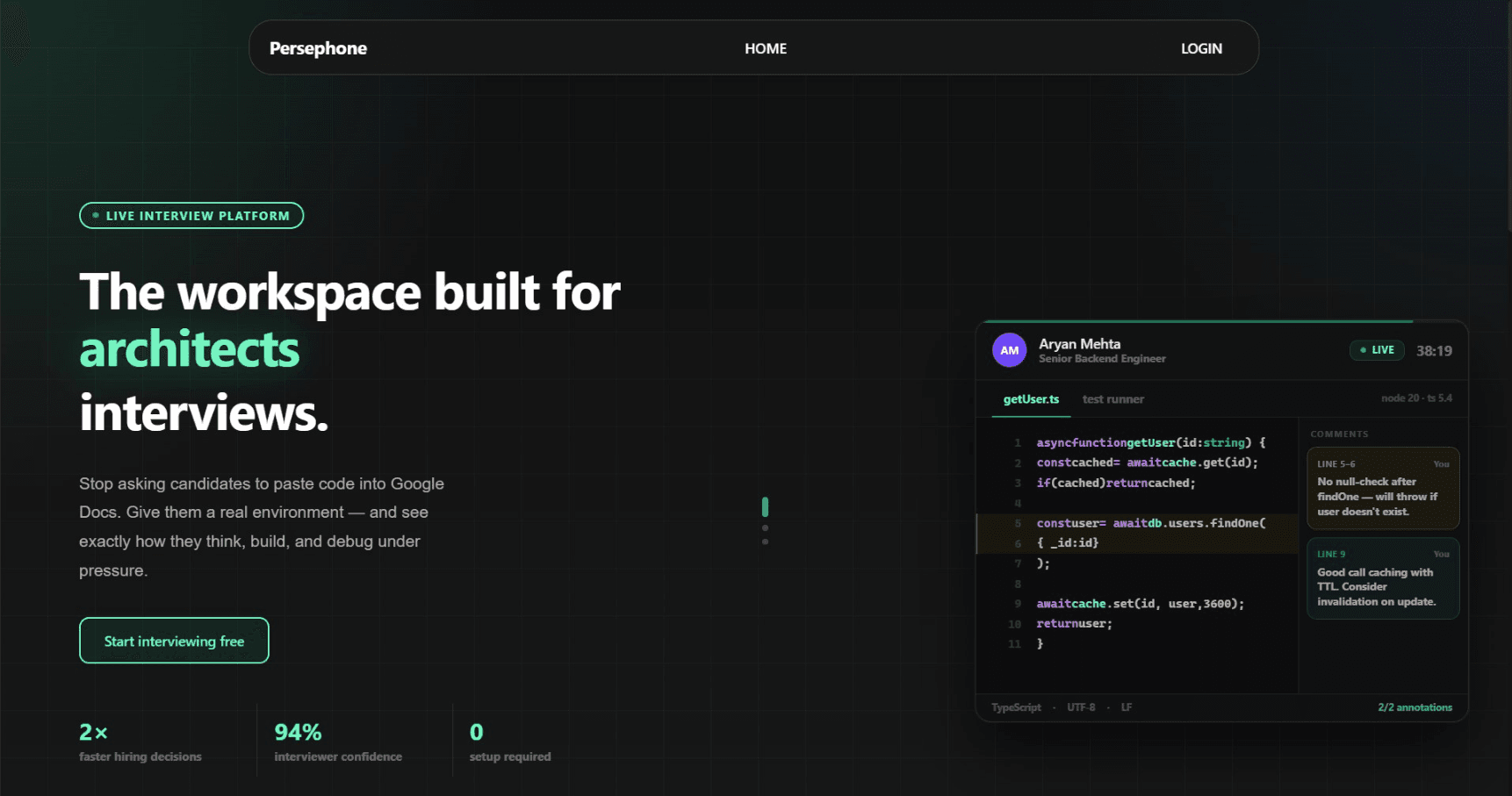1512x796 pixels.
Task: Click the node 20 · ts 5.4 runtime label
Action: click(x=1416, y=398)
